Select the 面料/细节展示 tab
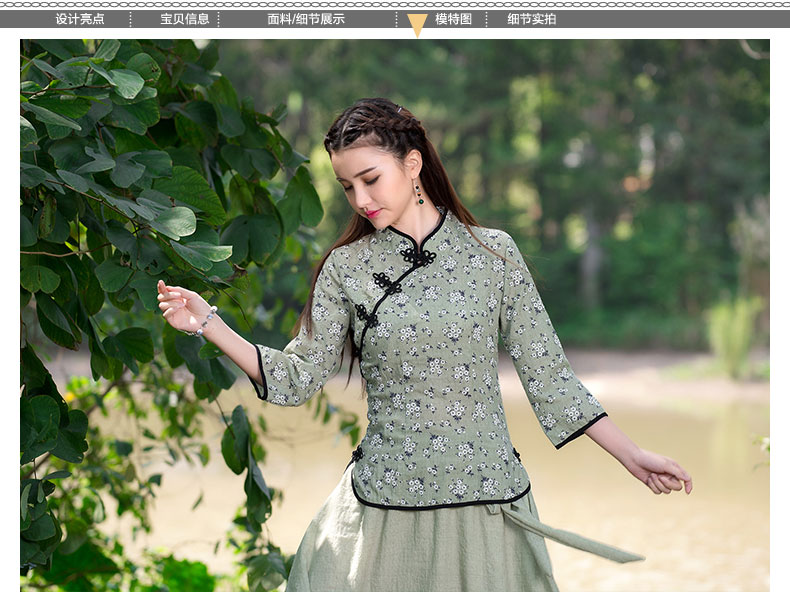The image size is (790, 600). pos(306,19)
